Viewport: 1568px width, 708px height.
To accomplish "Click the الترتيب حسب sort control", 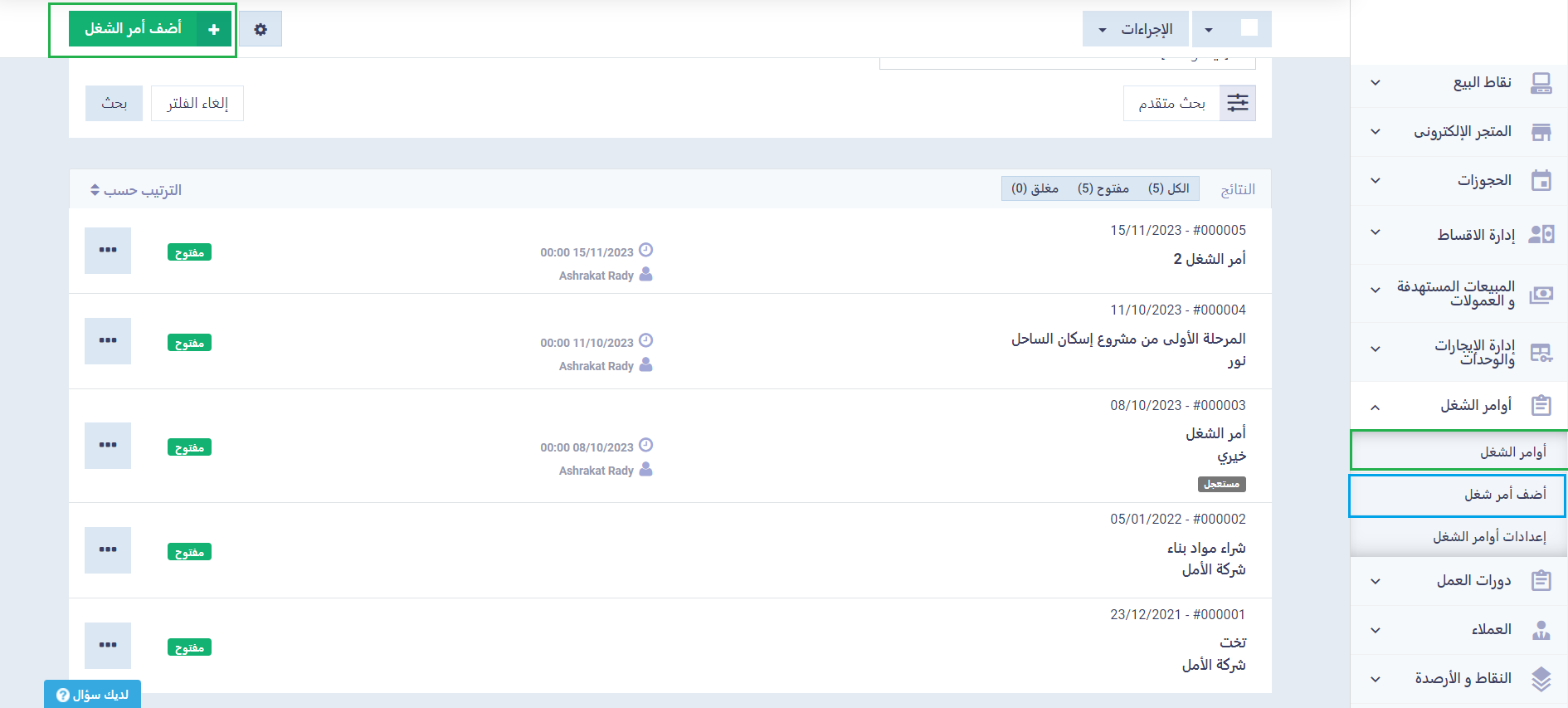I will pyautogui.click(x=136, y=190).
